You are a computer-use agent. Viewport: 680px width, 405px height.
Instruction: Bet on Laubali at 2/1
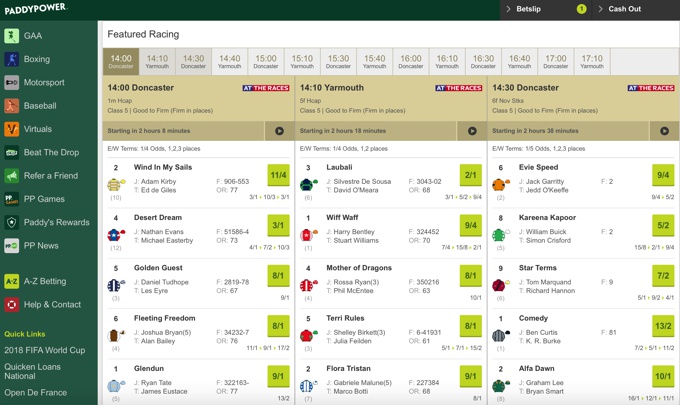[x=471, y=175]
